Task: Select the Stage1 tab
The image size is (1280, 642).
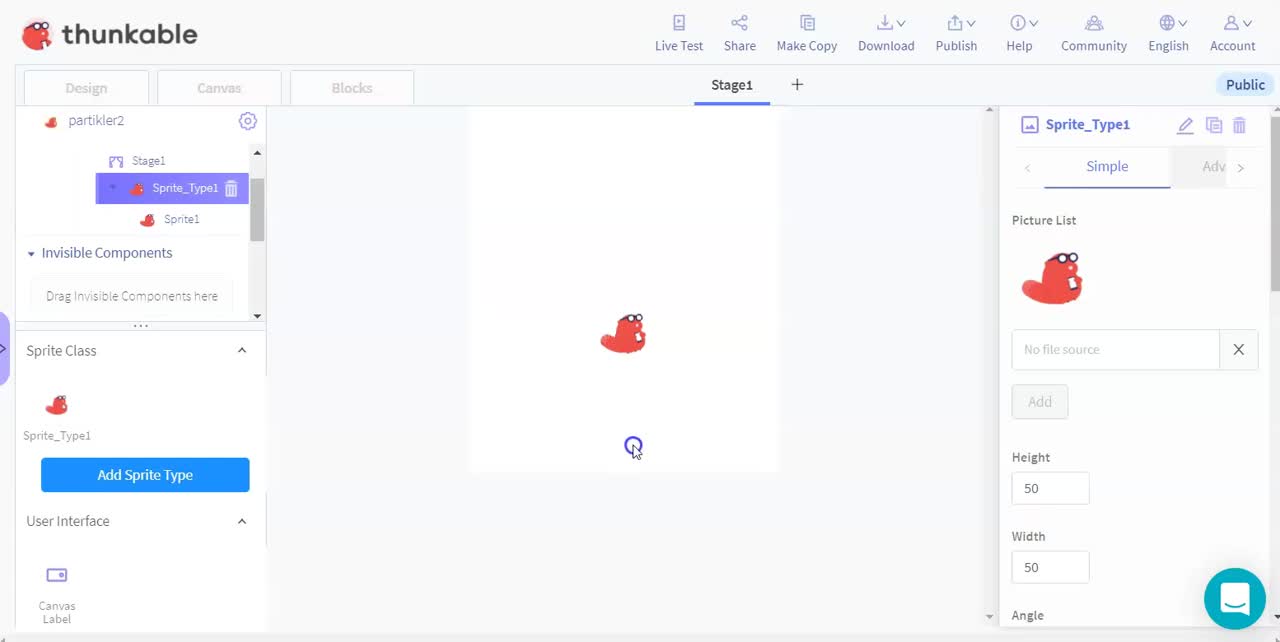Action: tap(732, 85)
